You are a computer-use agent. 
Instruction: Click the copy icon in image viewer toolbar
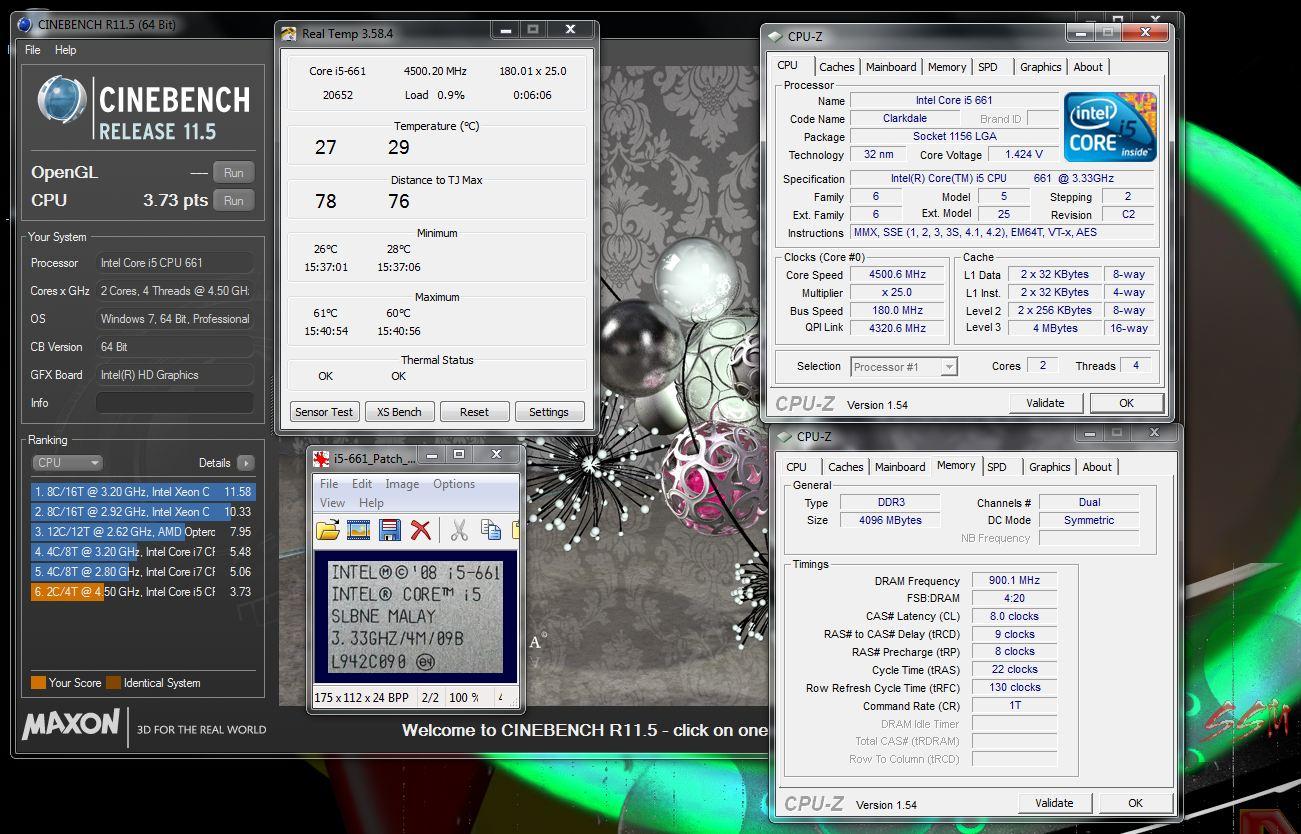491,530
